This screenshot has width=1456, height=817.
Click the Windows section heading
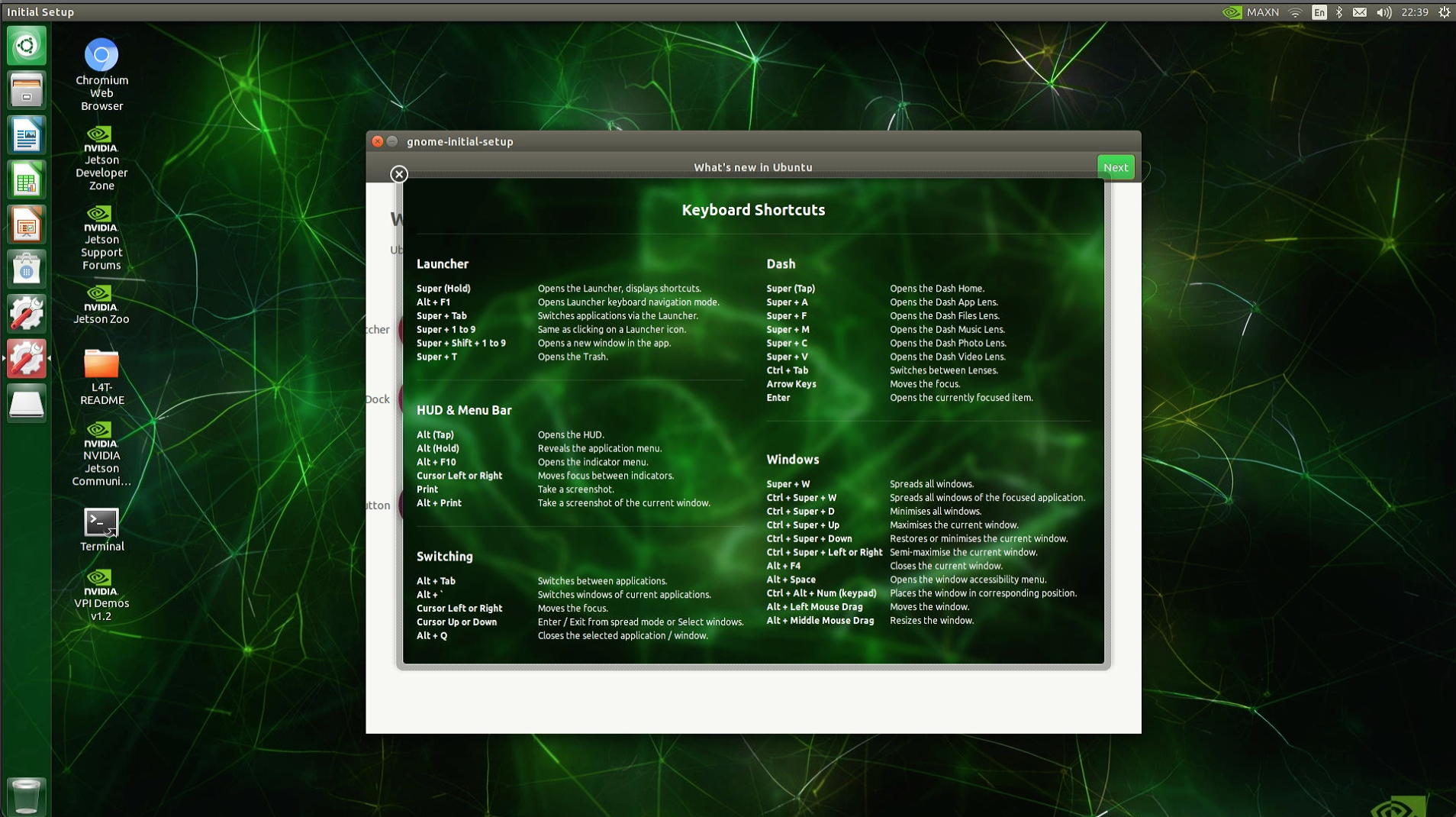coord(793,460)
